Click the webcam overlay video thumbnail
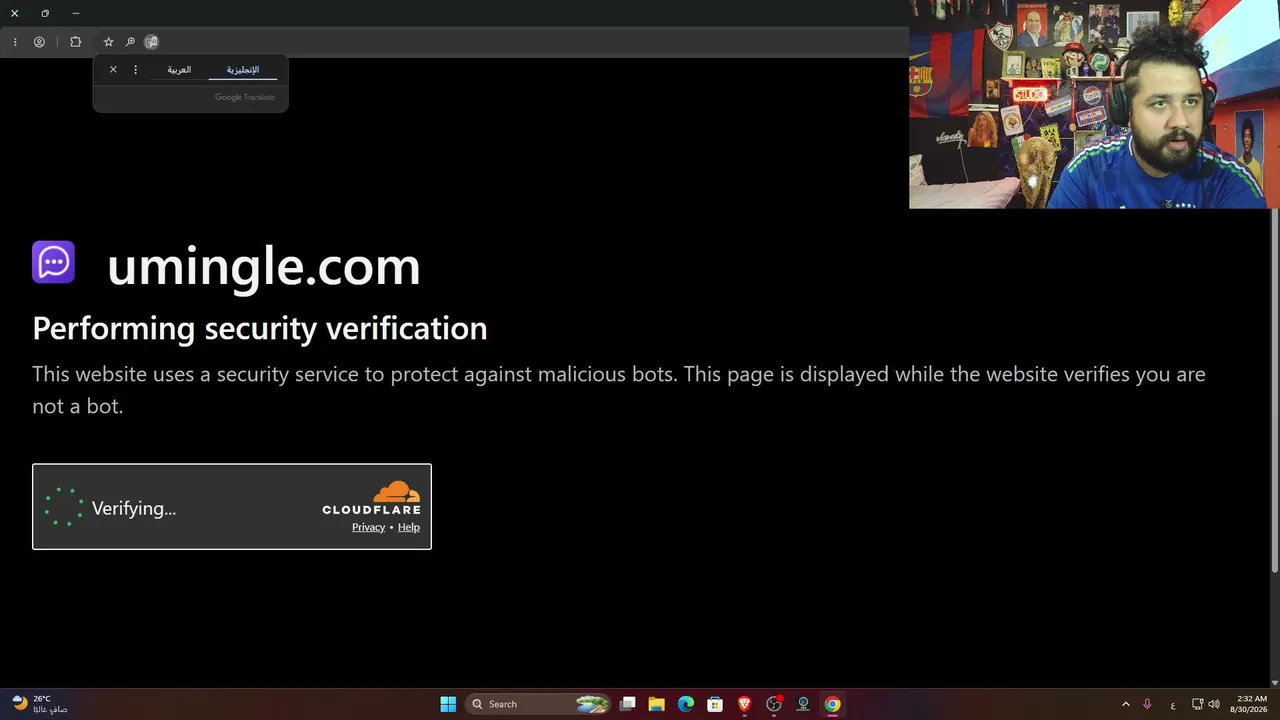This screenshot has width=1280, height=720. (1094, 104)
